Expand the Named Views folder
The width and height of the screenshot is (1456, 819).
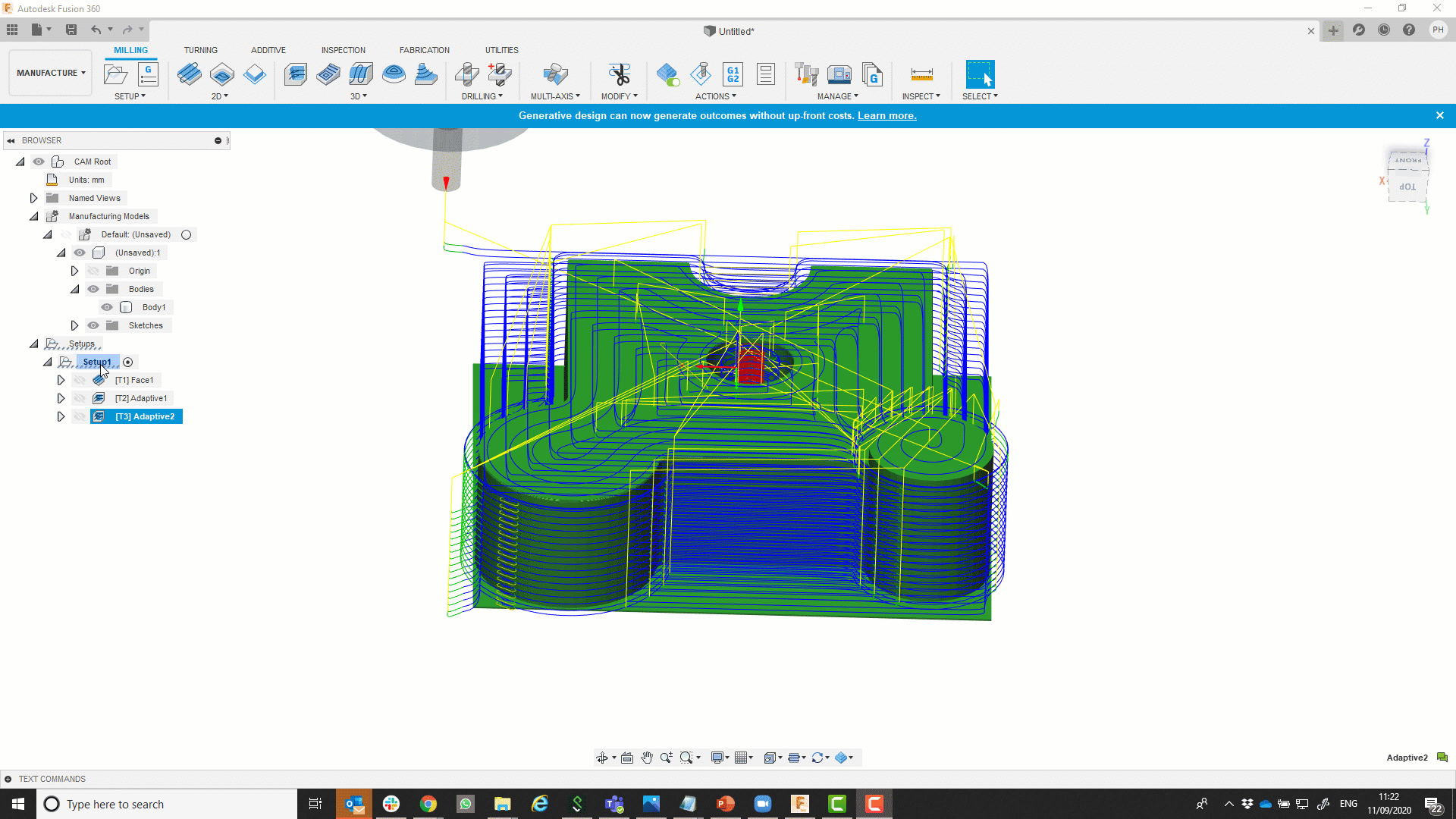coord(34,198)
